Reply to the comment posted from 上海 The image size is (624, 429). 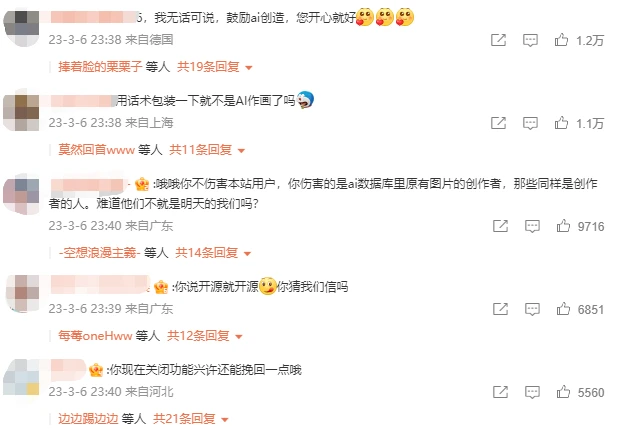pyautogui.click(x=530, y=123)
